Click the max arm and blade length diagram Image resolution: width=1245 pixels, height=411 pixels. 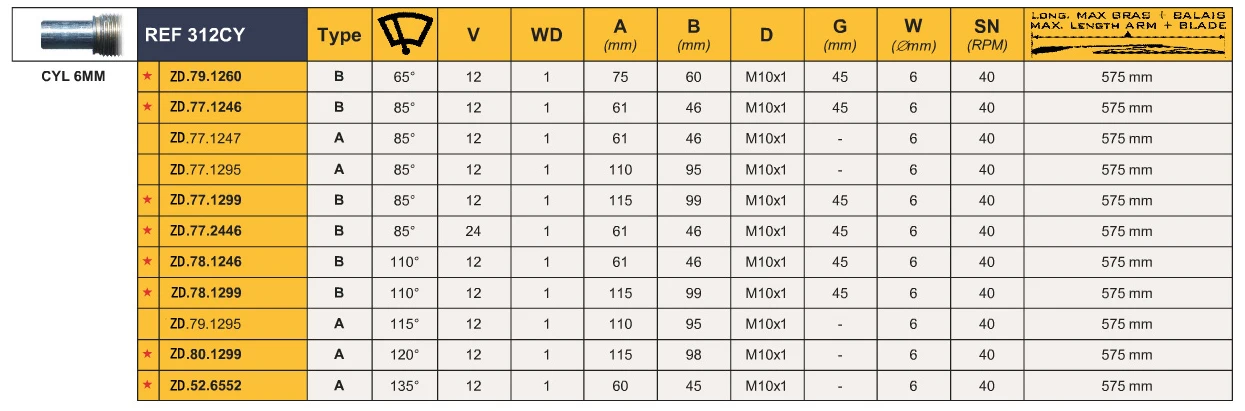1128,36
